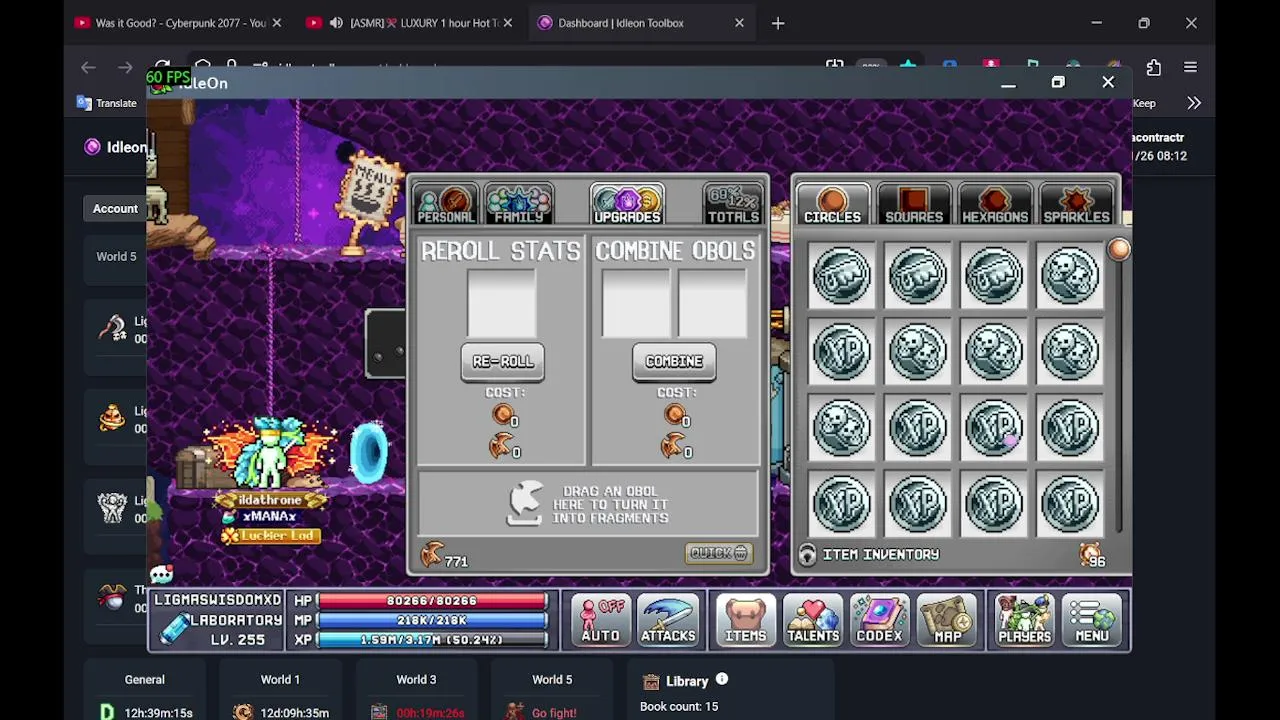Open the Attacks menu
Screen dimensions: 1280x720
[x=668, y=619]
